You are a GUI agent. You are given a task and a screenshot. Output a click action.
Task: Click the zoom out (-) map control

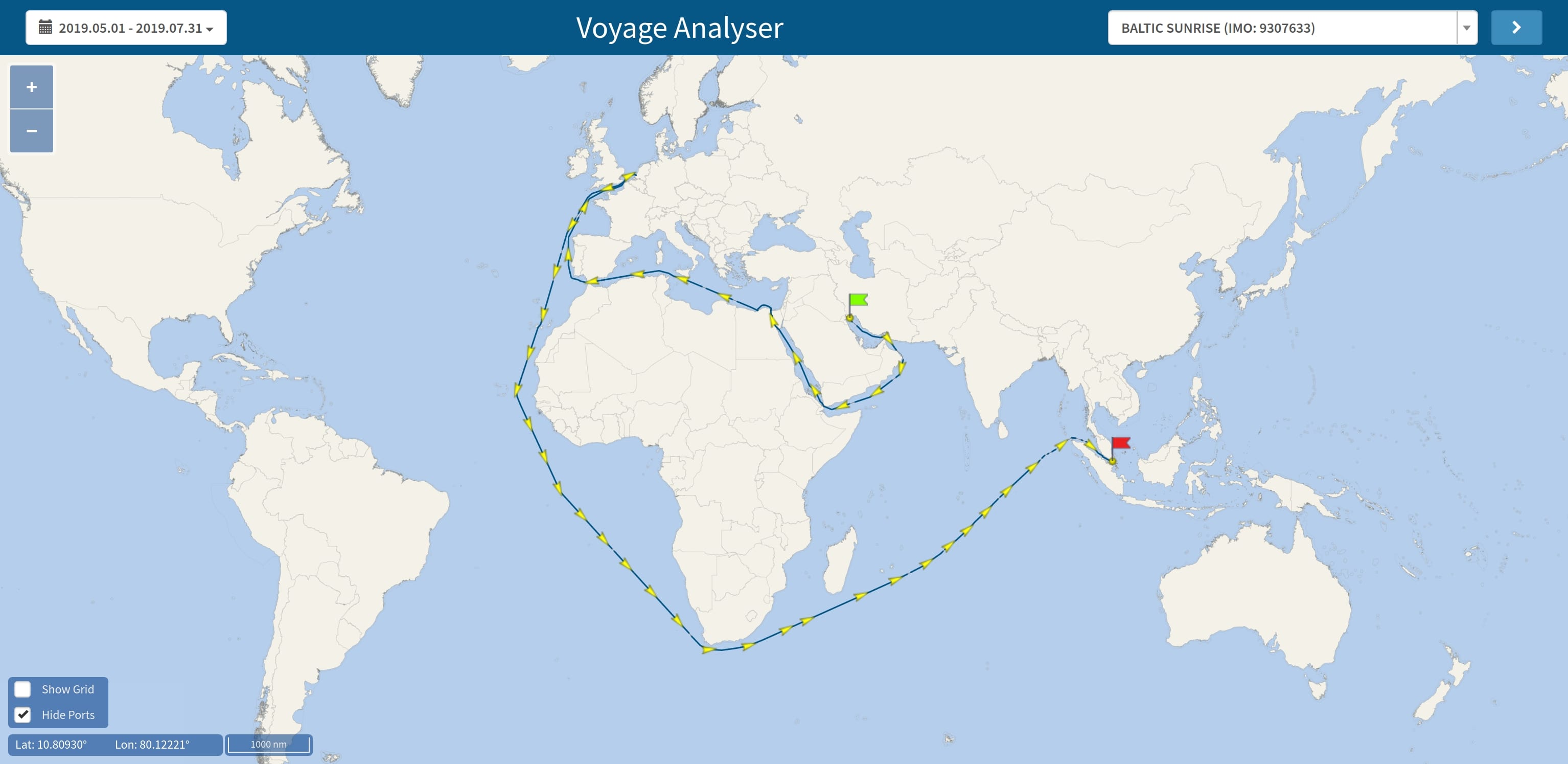coord(31,130)
